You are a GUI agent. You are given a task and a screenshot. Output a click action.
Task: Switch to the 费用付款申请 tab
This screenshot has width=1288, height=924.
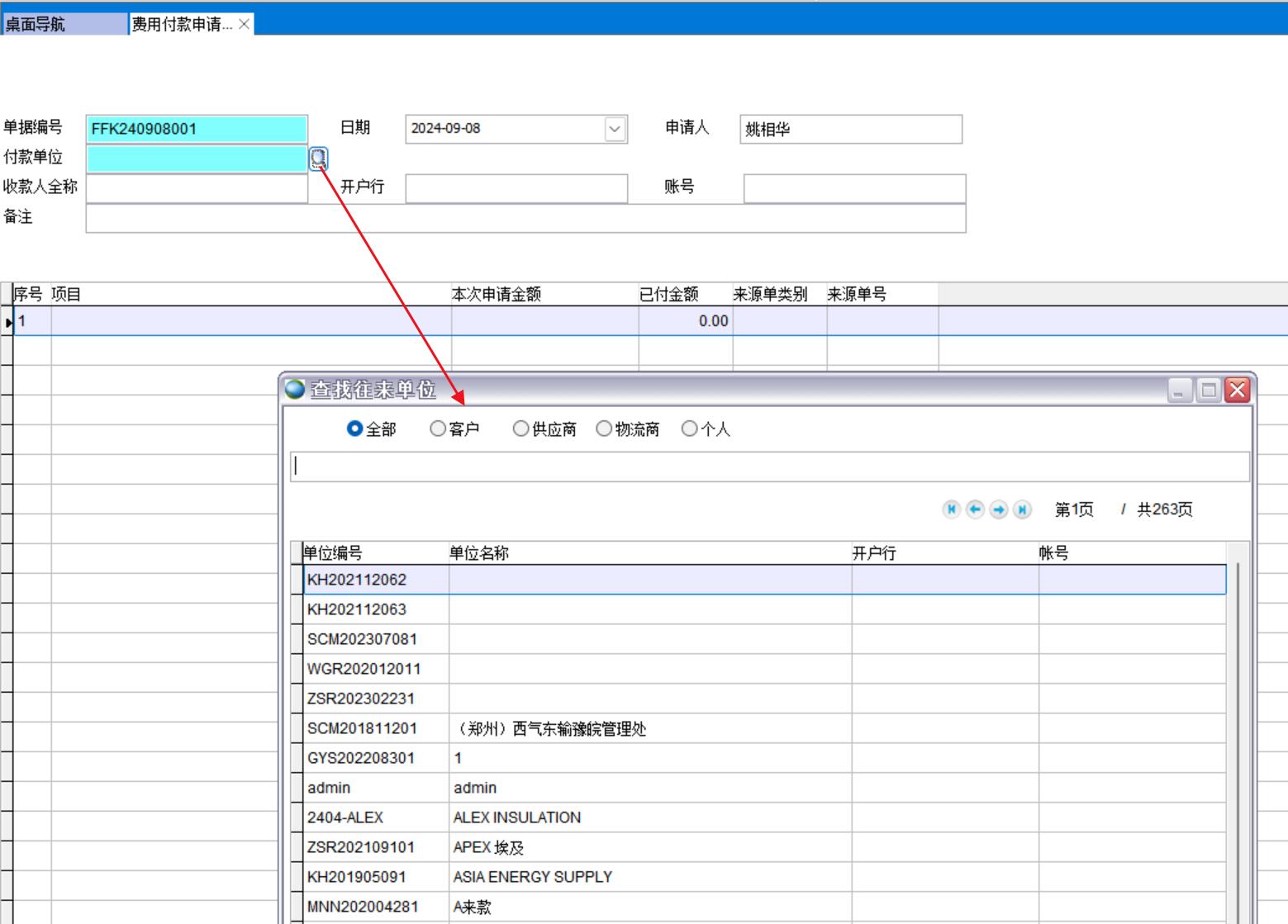(182, 25)
